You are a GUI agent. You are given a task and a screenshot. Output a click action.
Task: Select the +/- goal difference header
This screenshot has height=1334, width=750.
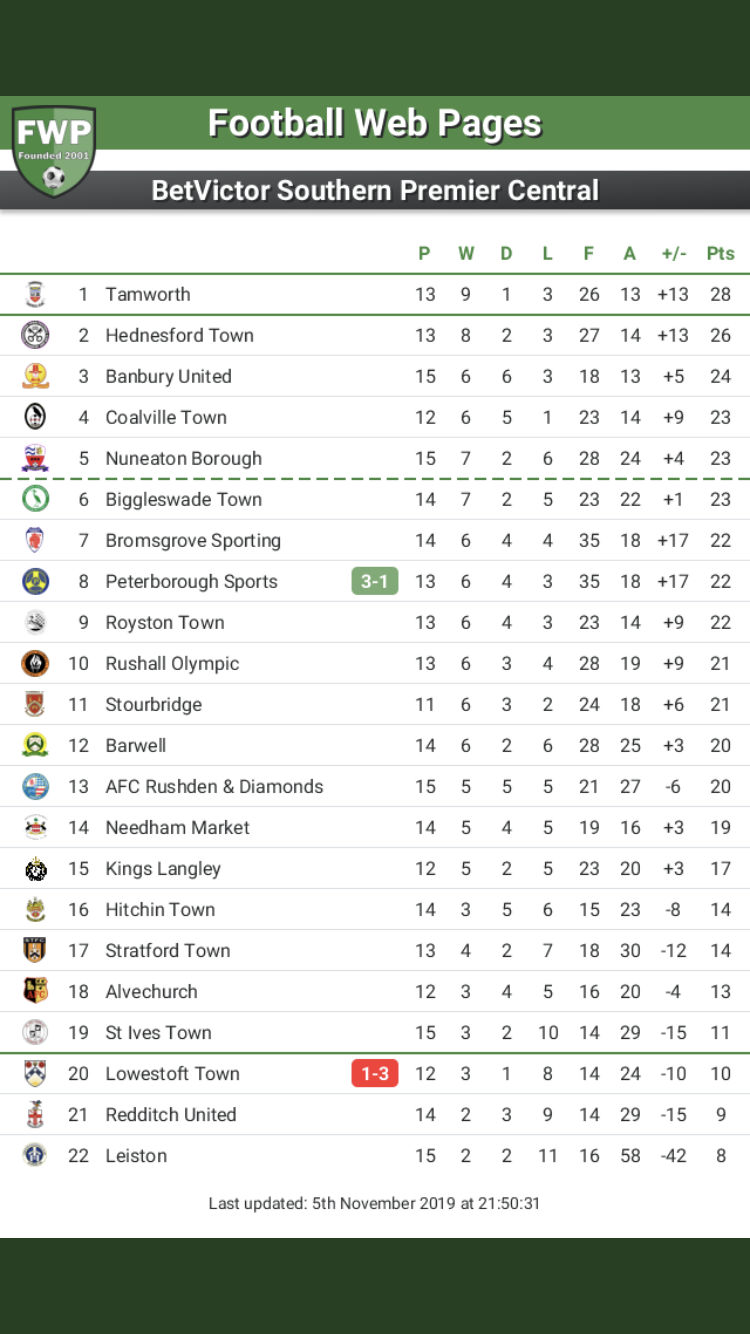673,253
